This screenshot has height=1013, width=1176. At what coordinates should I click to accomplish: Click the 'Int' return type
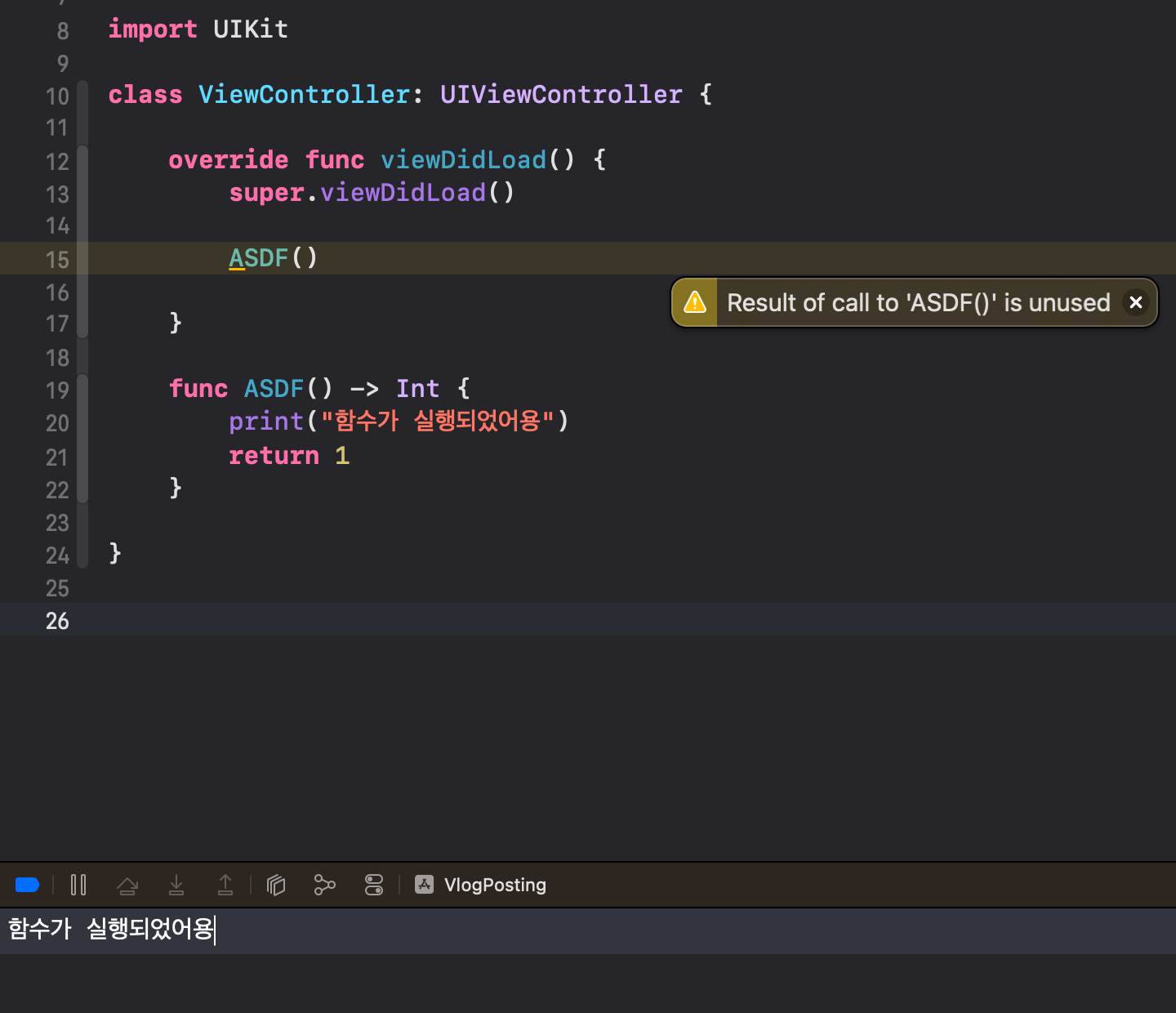(x=417, y=389)
